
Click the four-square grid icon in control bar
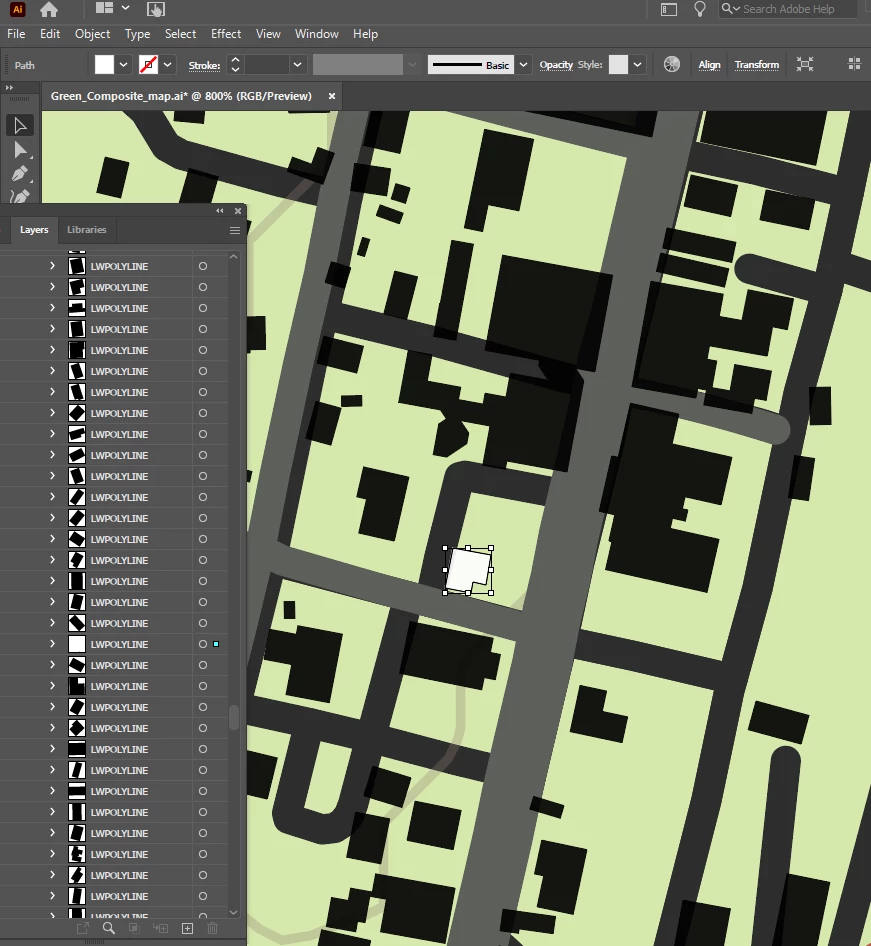point(855,64)
